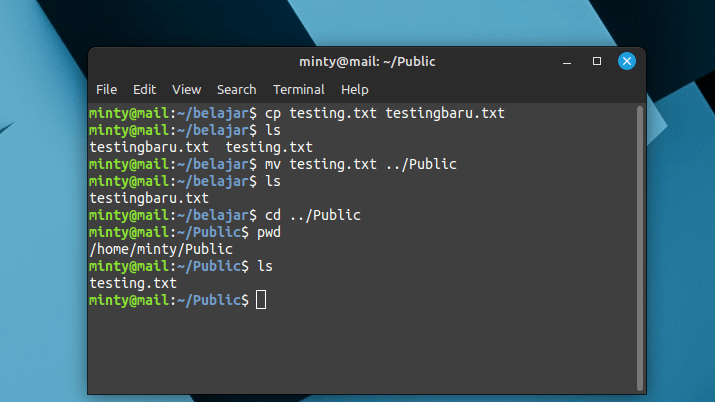Image resolution: width=715 pixels, height=402 pixels.
Task: Maximize the terminal window
Action: (596, 61)
